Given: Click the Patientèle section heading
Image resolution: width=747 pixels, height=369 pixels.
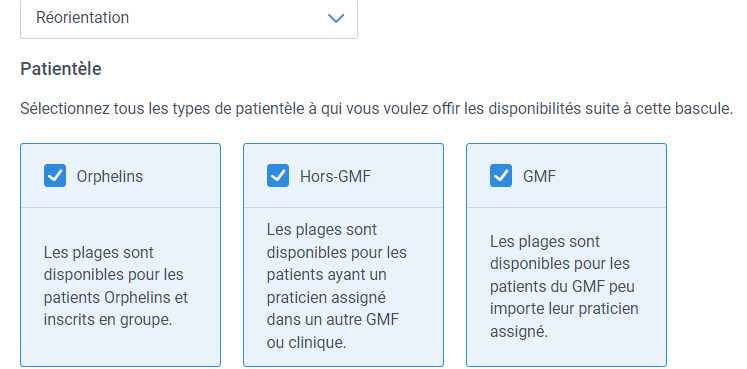Looking at the screenshot, I should (61, 69).
